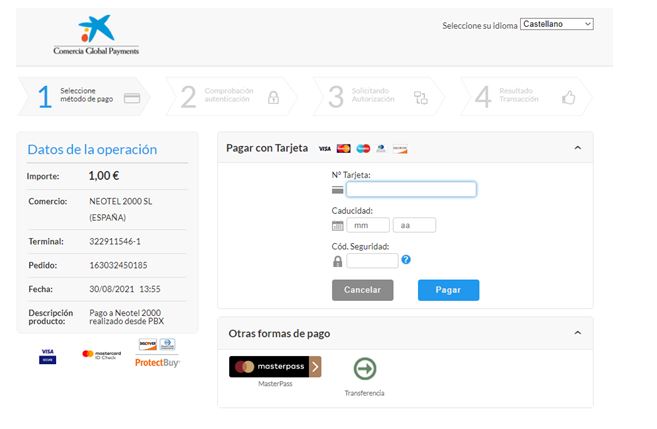Click the Cancelar button
The width and height of the screenshot is (657, 429).
[362, 290]
